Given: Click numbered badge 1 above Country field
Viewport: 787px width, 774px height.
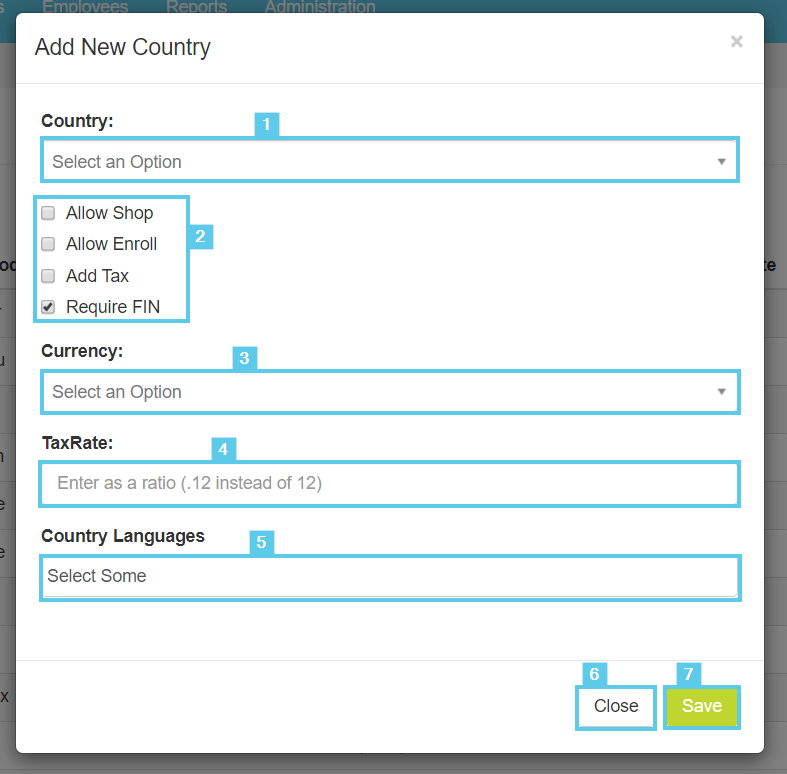Looking at the screenshot, I should coord(266,124).
